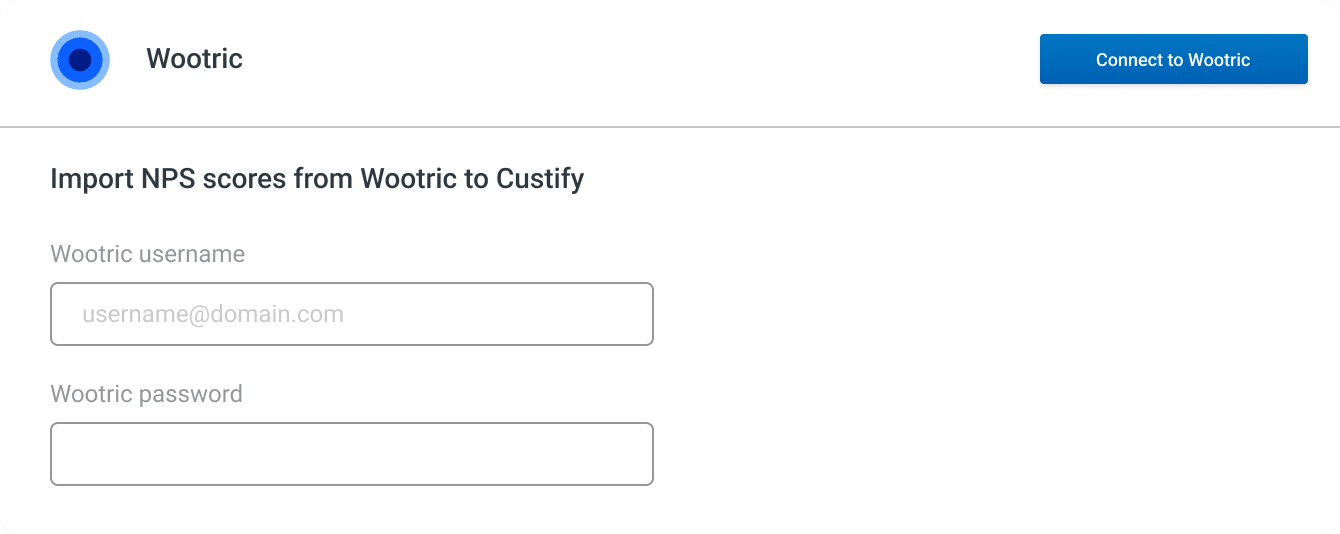Click the light blue outer ring of logo

55,60
